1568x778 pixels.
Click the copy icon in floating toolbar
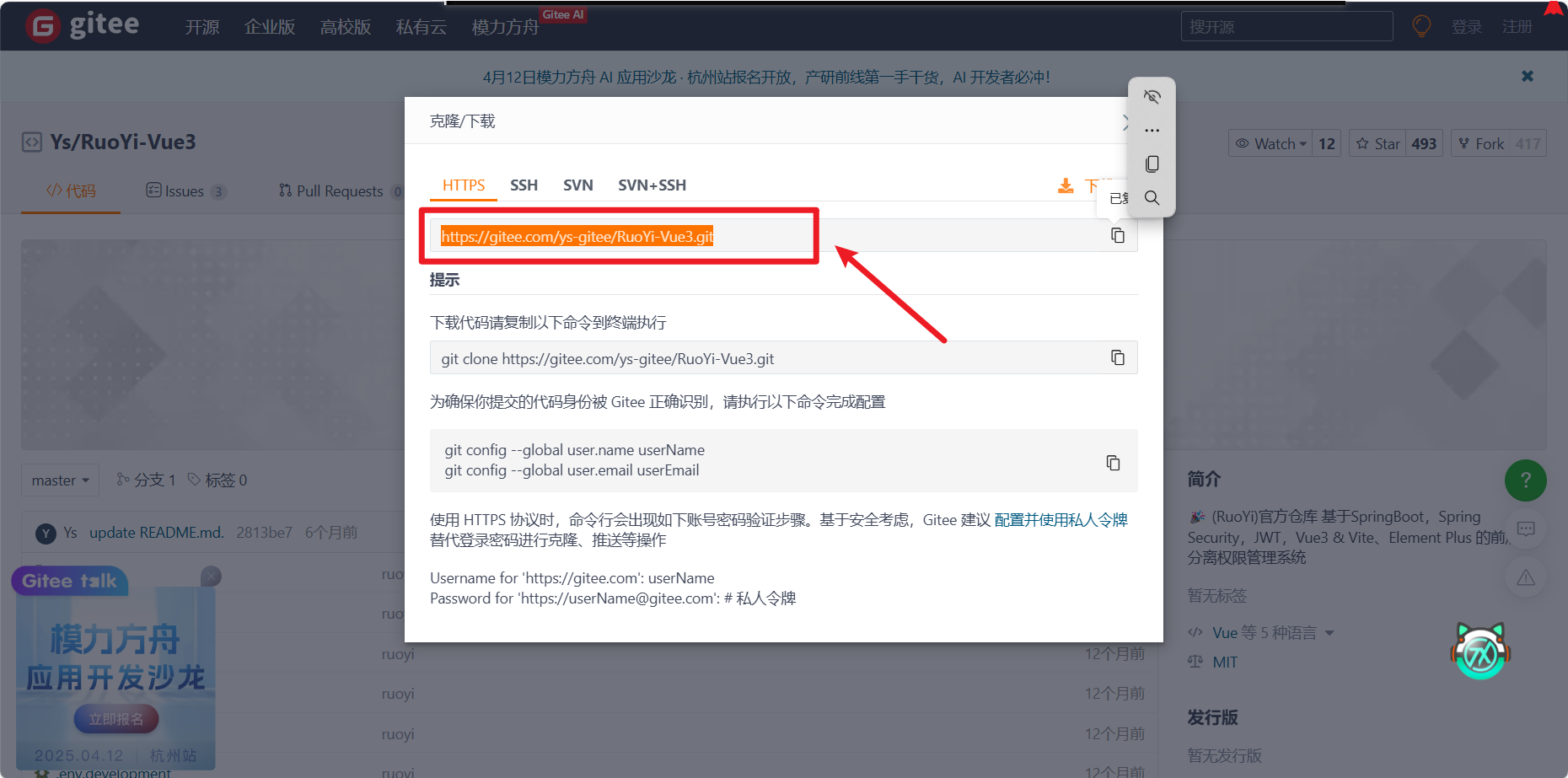pos(1152,164)
